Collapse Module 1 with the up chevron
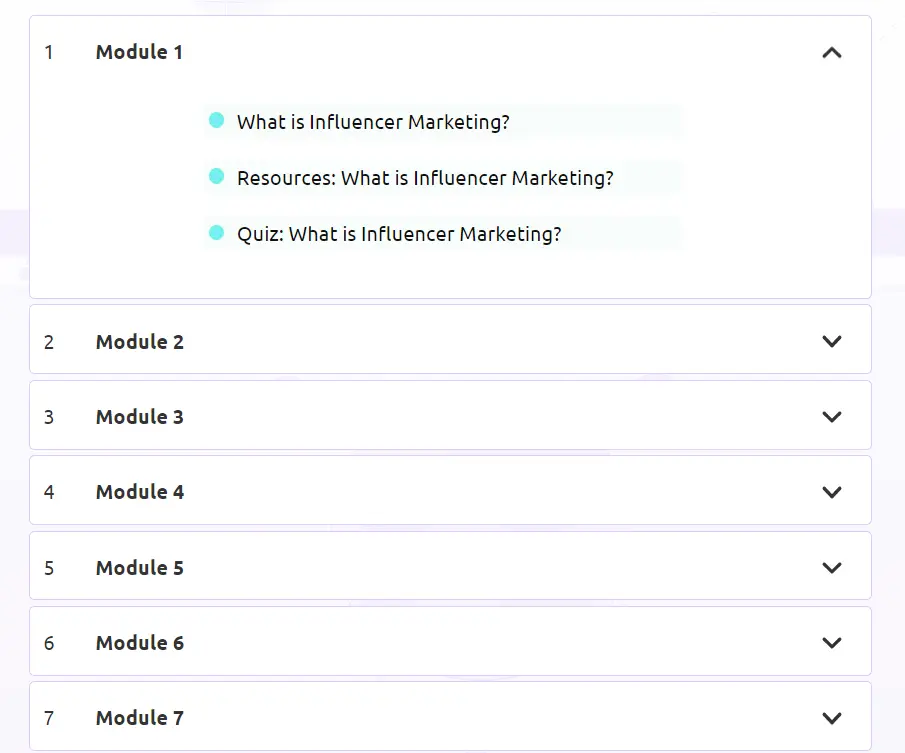The width and height of the screenshot is (905, 753). pyautogui.click(x=831, y=53)
